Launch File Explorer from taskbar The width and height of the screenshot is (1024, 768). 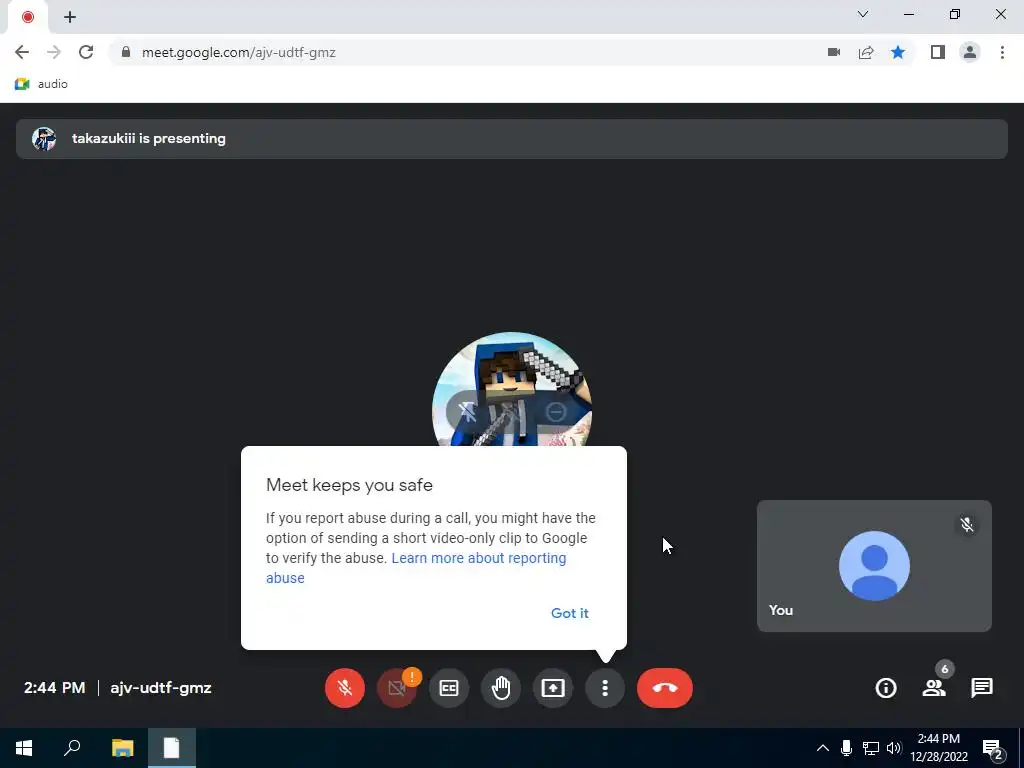pyautogui.click(x=122, y=748)
